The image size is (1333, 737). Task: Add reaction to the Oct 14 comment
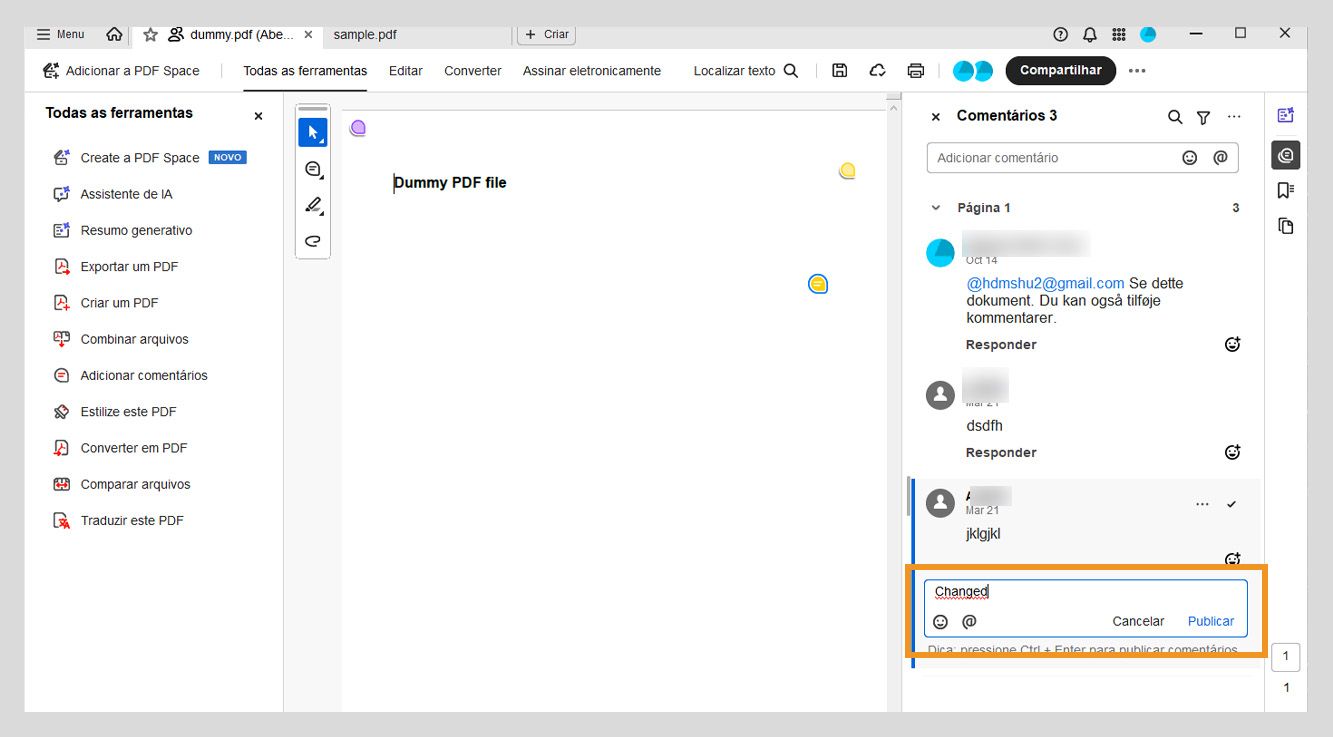1233,345
